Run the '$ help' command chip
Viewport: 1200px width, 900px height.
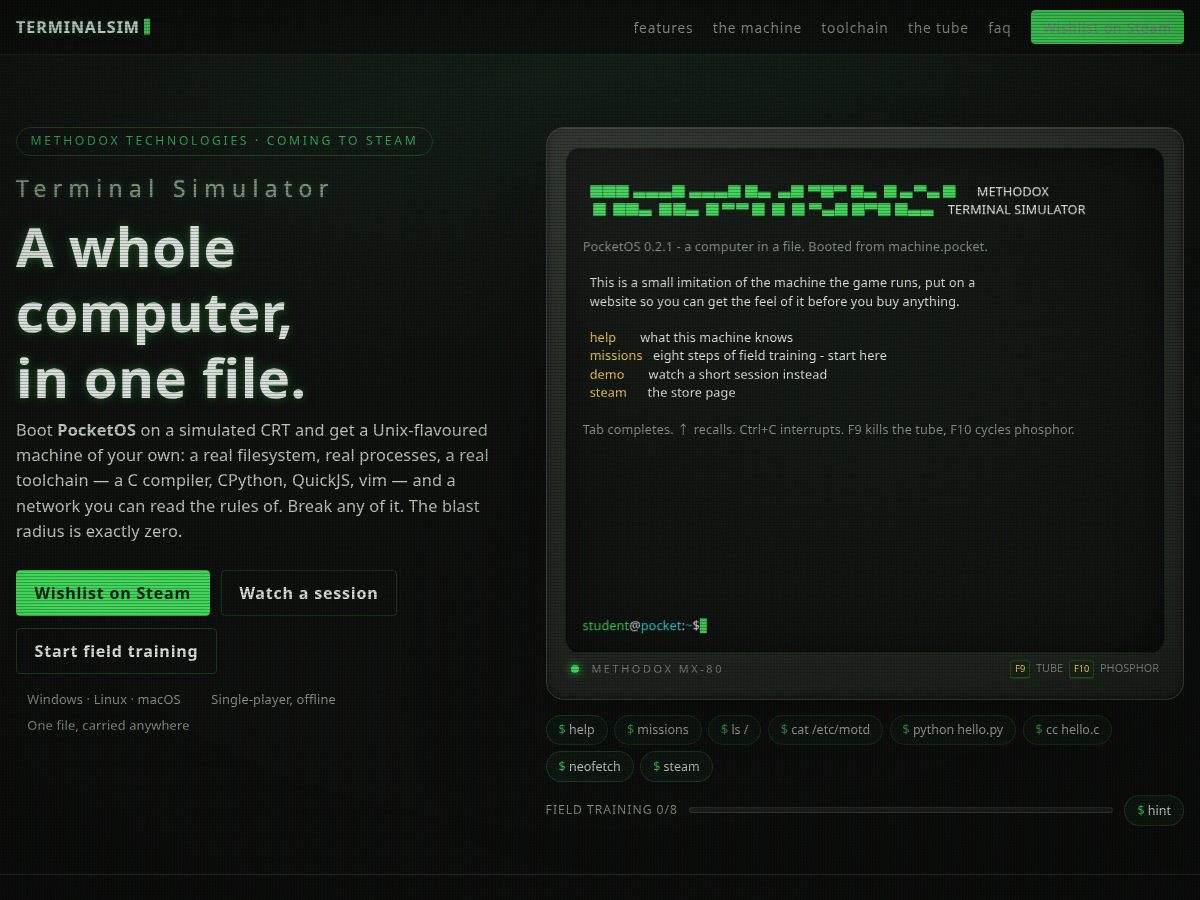coord(576,730)
